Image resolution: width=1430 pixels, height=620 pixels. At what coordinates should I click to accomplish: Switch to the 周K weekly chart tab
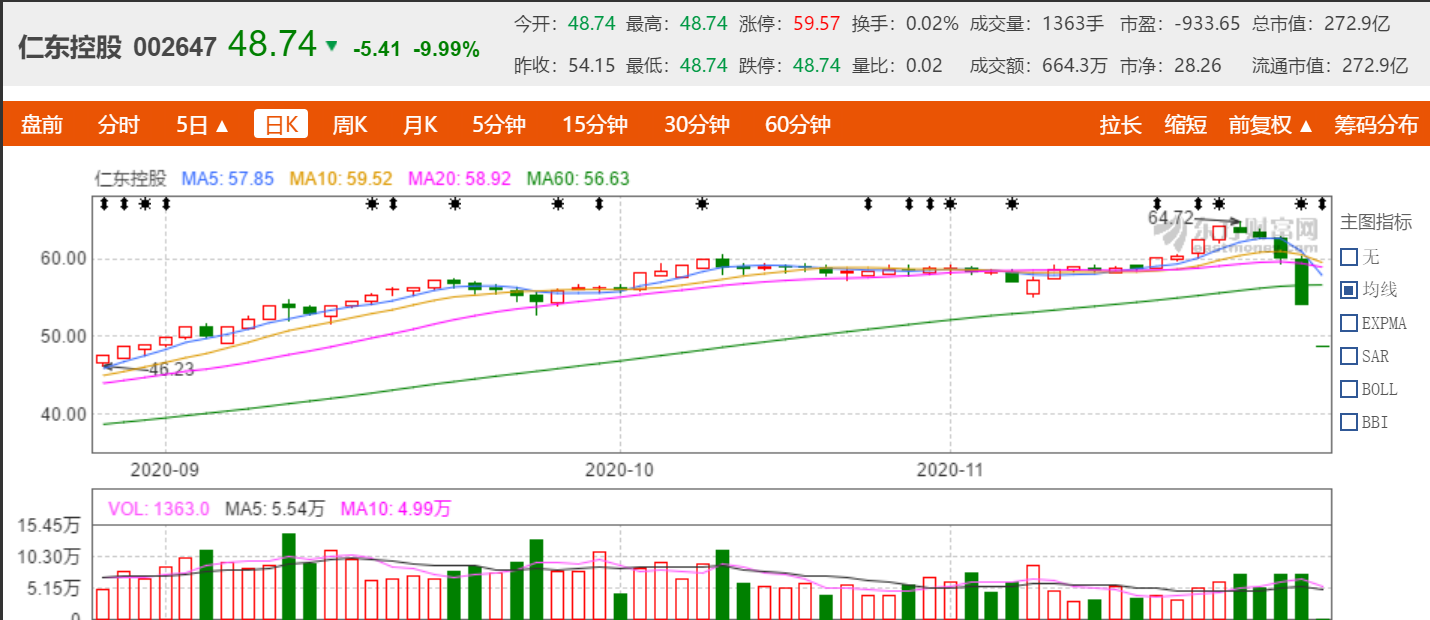click(x=348, y=124)
